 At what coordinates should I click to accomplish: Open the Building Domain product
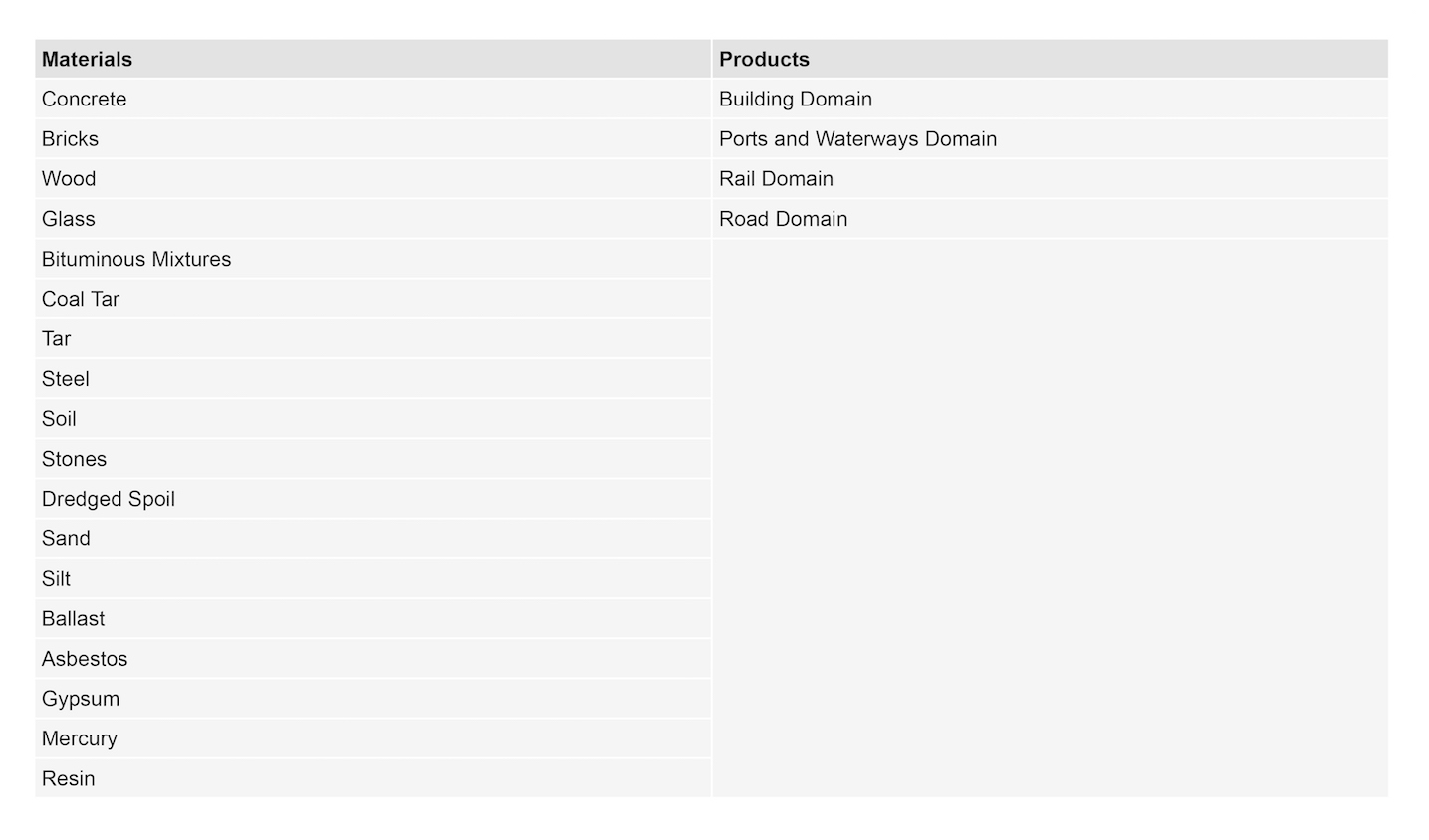point(796,100)
